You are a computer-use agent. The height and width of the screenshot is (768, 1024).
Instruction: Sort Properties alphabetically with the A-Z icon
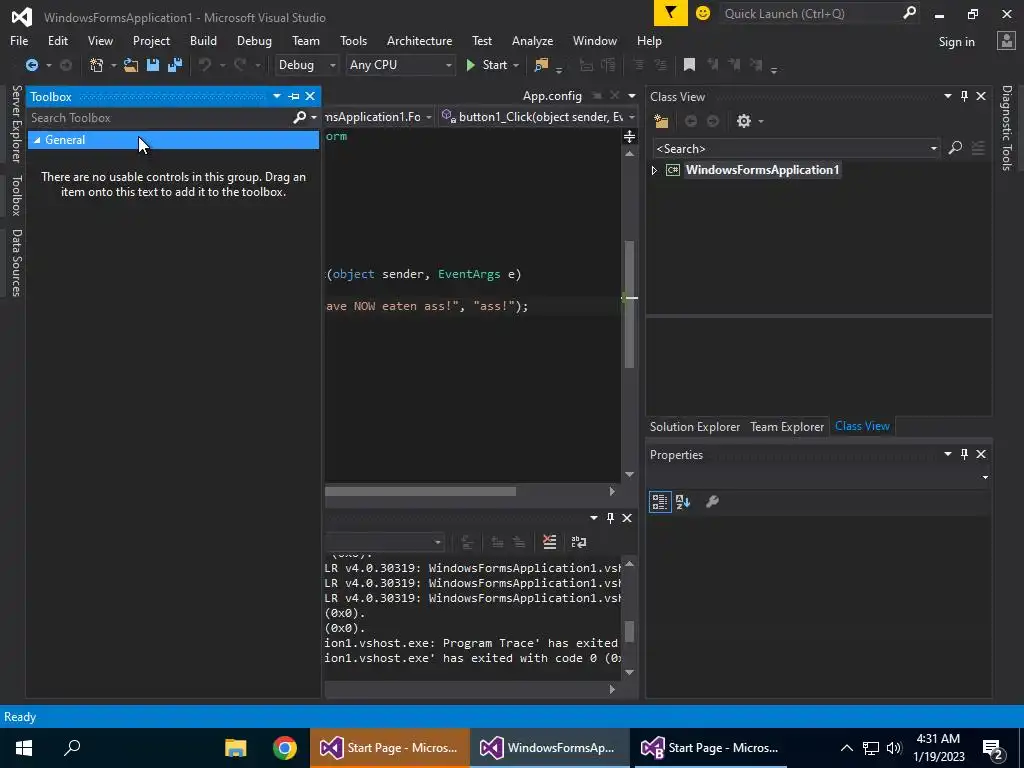683,502
